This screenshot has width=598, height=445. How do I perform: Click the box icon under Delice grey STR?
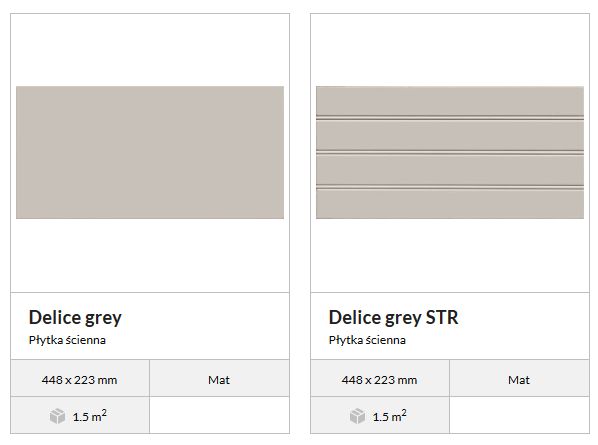pyautogui.click(x=357, y=416)
